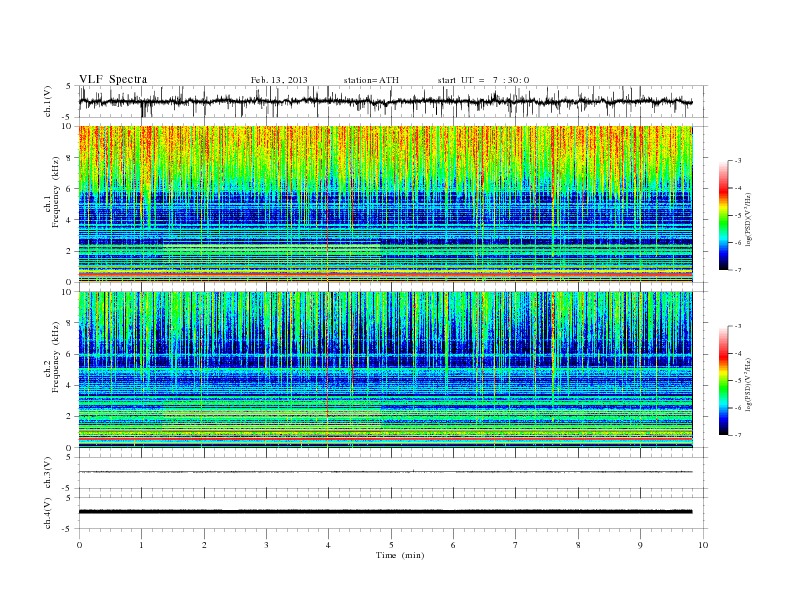792x612 pixels.
Task: Click the "ch.1(V)" waveform axis label
Action: click(x=47, y=101)
